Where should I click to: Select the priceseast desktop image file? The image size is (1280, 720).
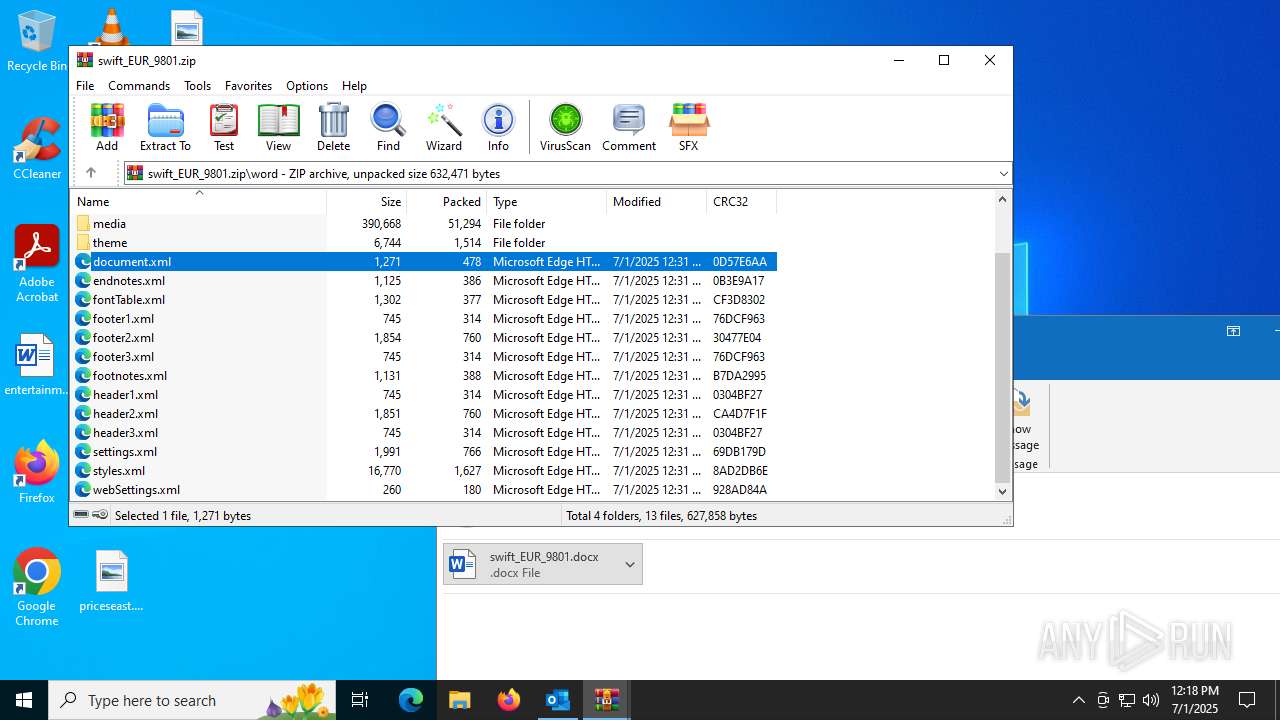tap(111, 581)
